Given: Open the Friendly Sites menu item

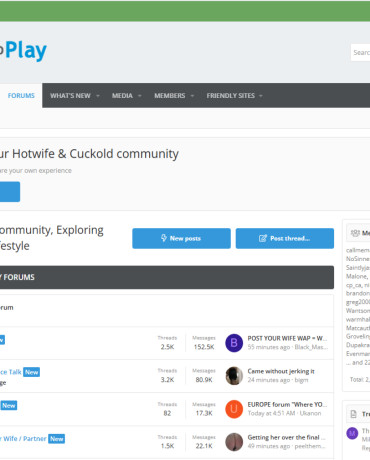Looking at the screenshot, I should point(230,96).
